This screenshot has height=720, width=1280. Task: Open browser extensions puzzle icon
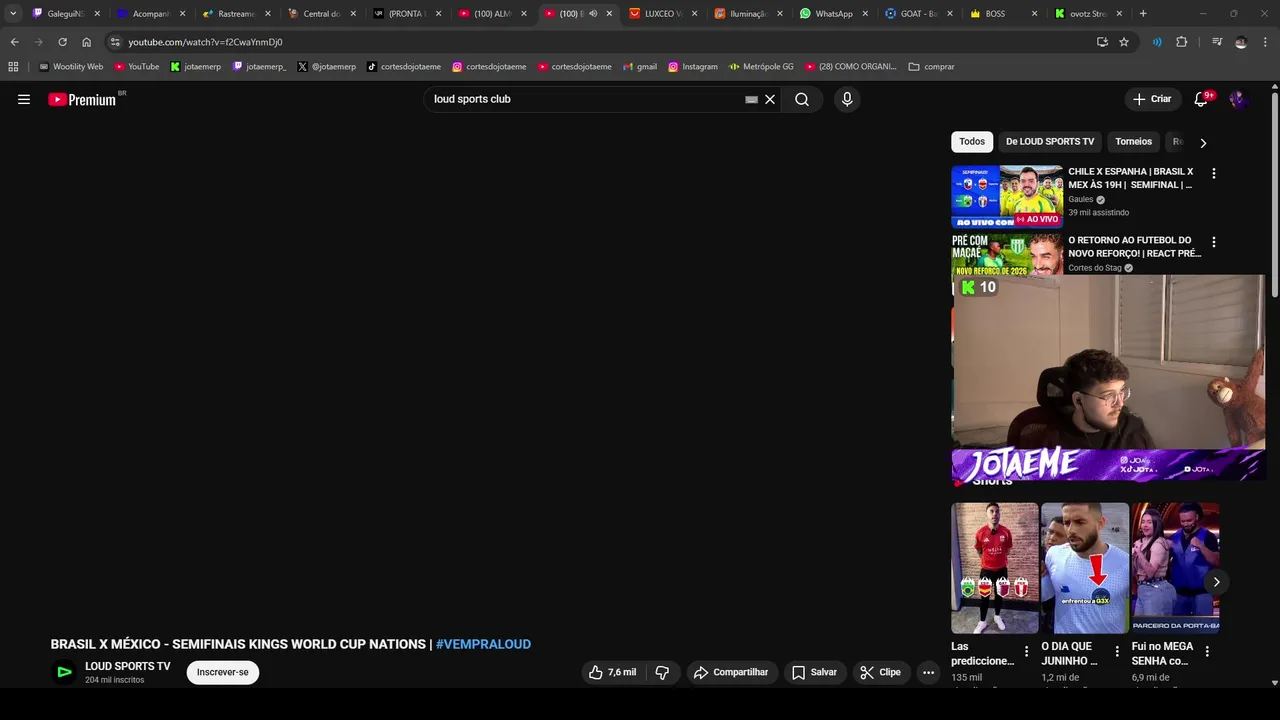pyautogui.click(x=1182, y=42)
